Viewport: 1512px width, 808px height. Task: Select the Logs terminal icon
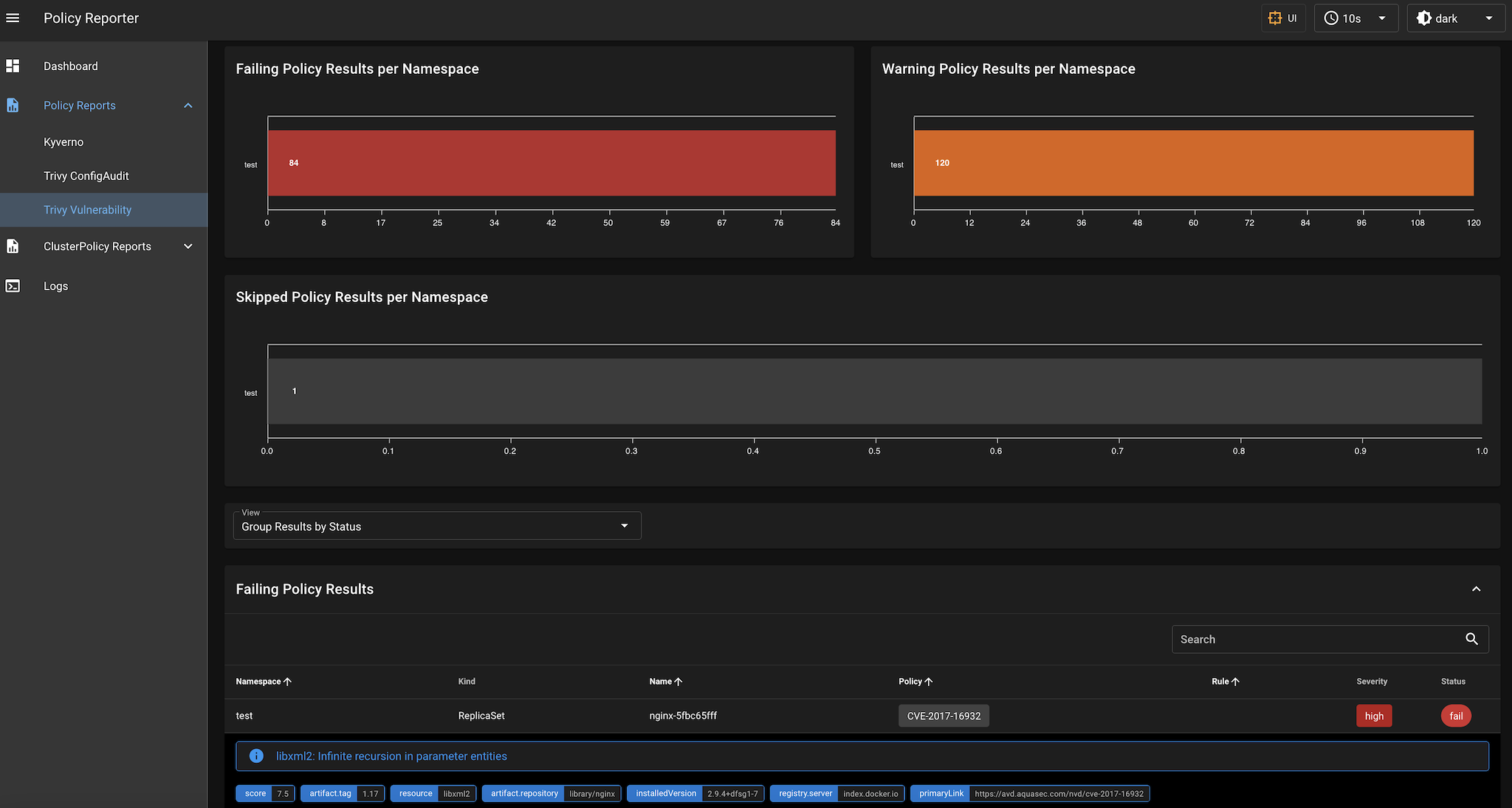click(x=13, y=286)
